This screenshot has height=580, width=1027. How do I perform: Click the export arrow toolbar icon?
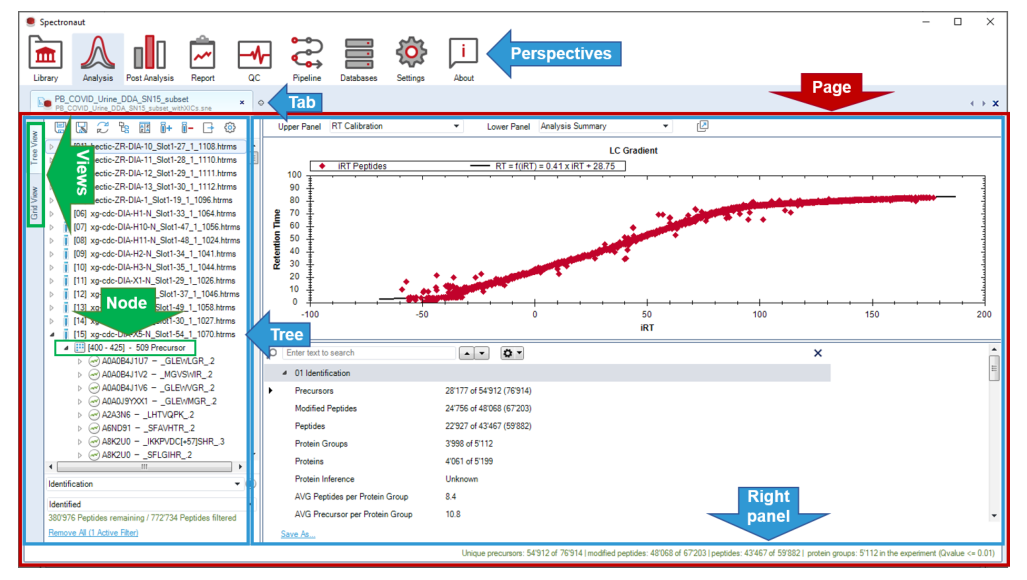coord(208,128)
